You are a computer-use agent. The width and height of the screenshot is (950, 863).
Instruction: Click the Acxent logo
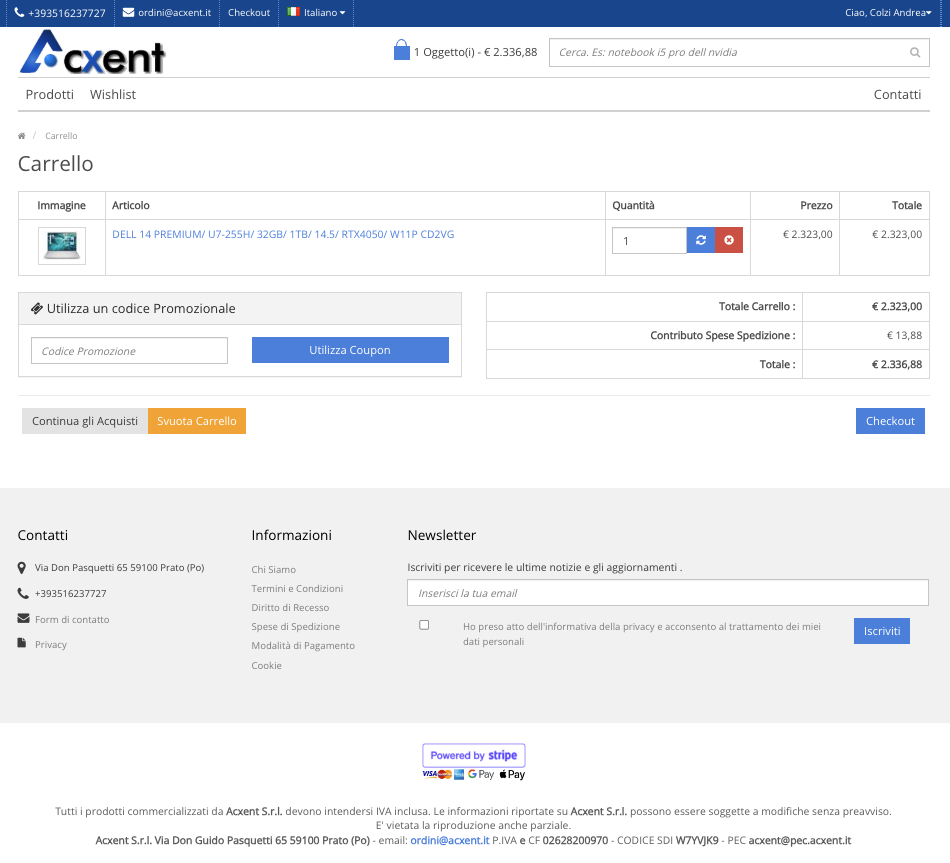92,52
